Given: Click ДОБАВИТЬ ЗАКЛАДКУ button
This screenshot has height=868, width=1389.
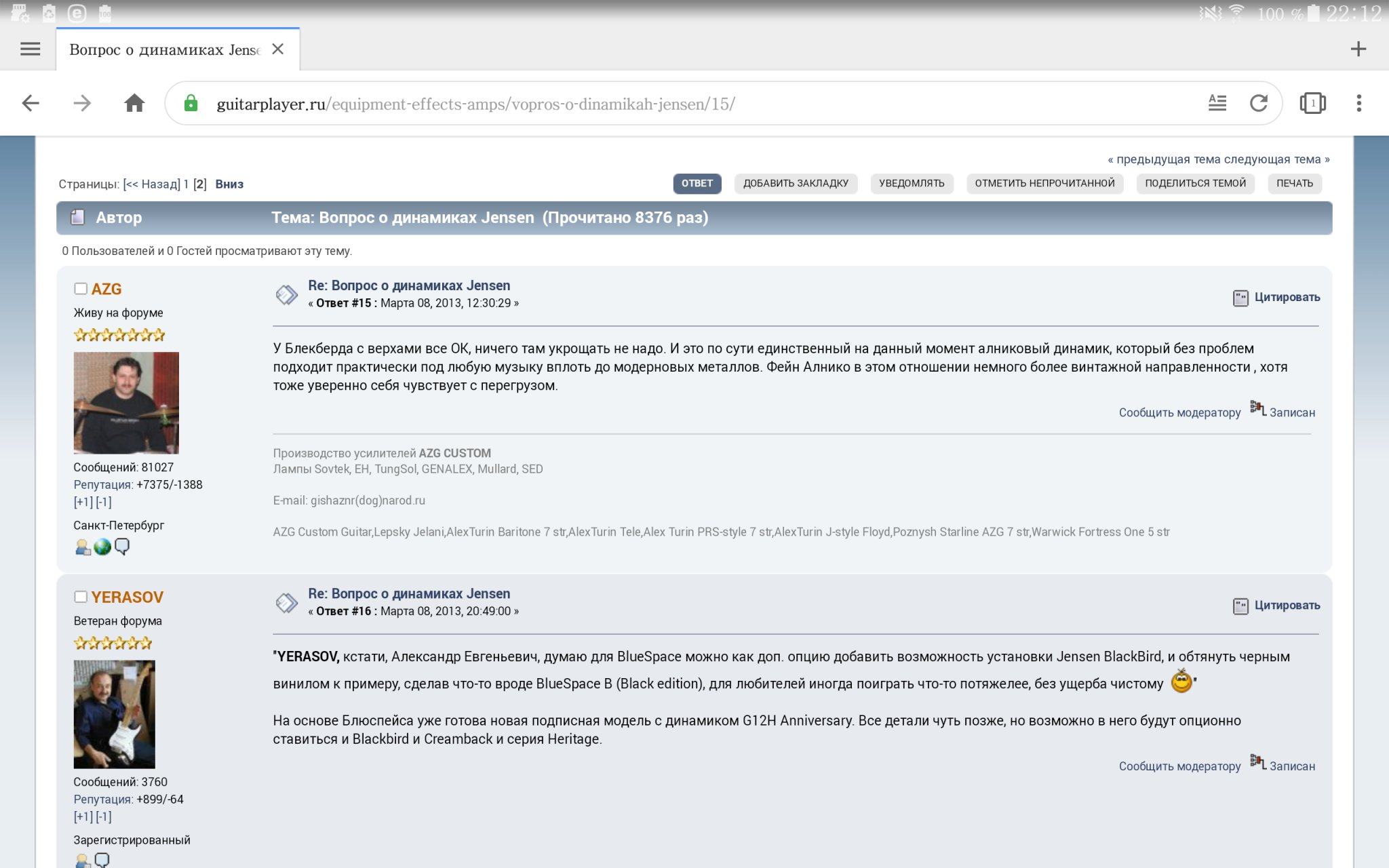Looking at the screenshot, I should point(795,183).
